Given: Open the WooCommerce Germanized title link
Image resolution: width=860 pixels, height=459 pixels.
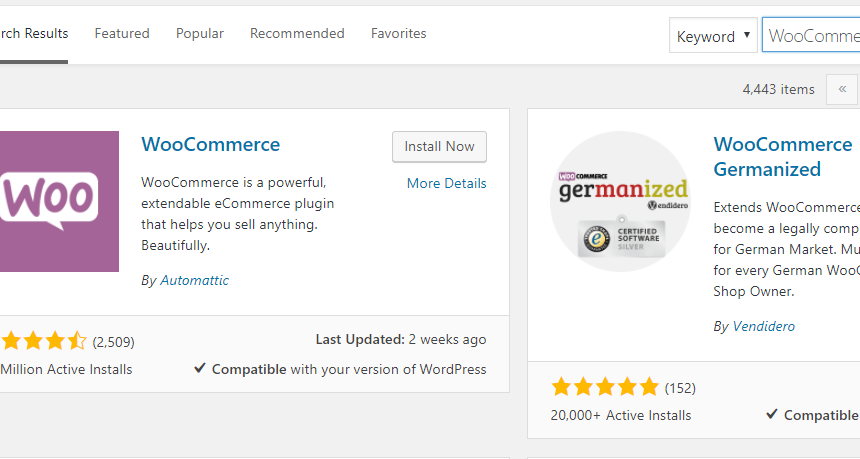Looking at the screenshot, I should click(x=783, y=156).
